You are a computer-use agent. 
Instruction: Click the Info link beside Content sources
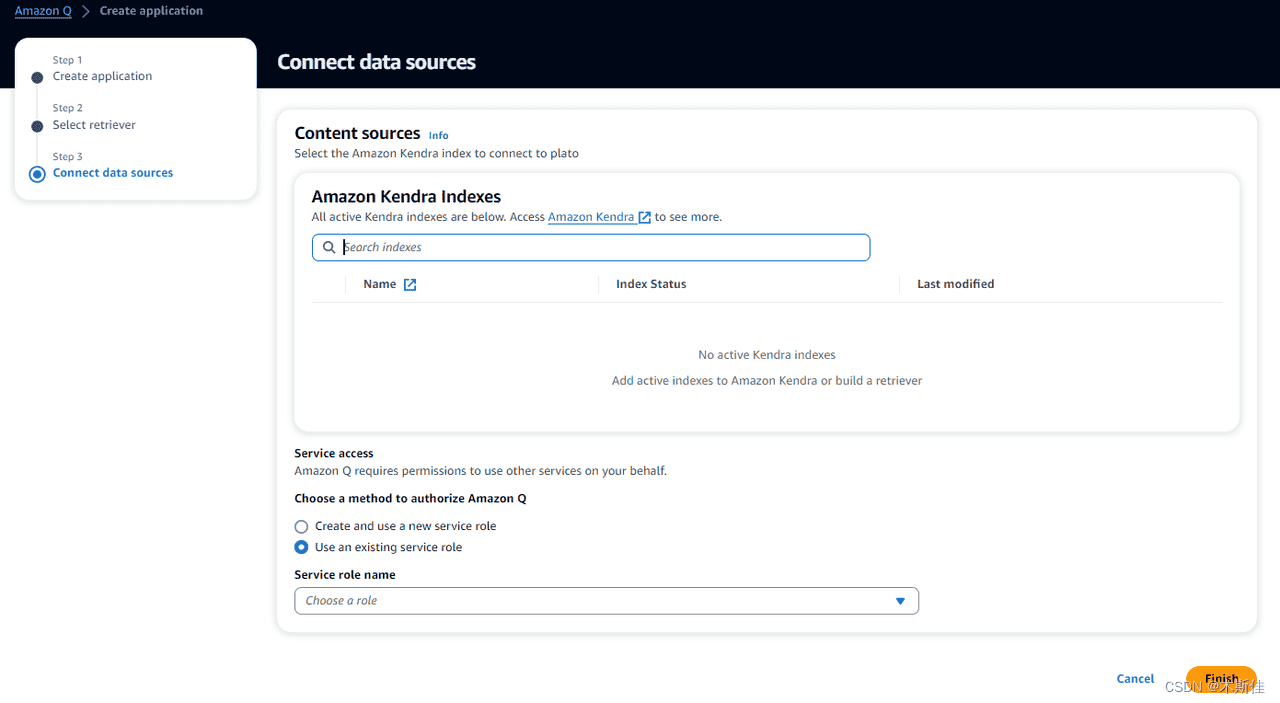438,134
